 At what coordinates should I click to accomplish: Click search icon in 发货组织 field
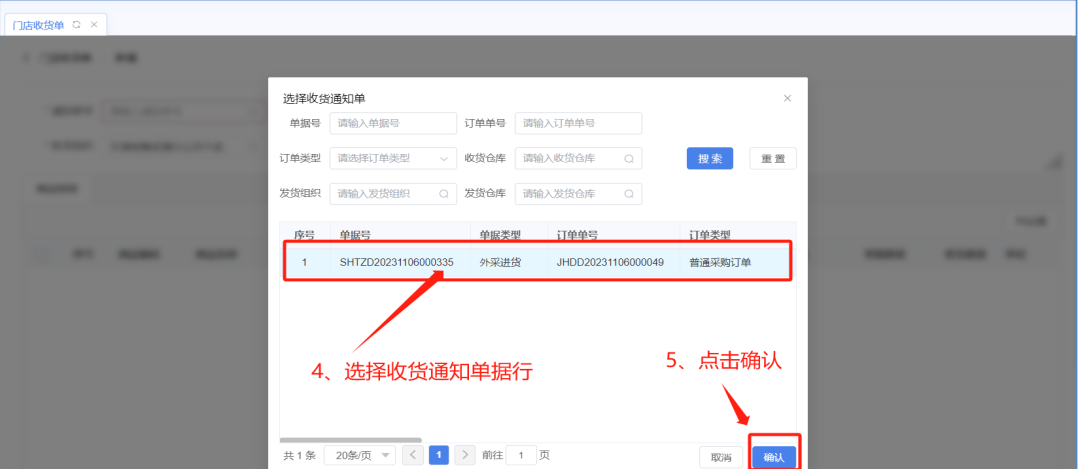(x=444, y=193)
